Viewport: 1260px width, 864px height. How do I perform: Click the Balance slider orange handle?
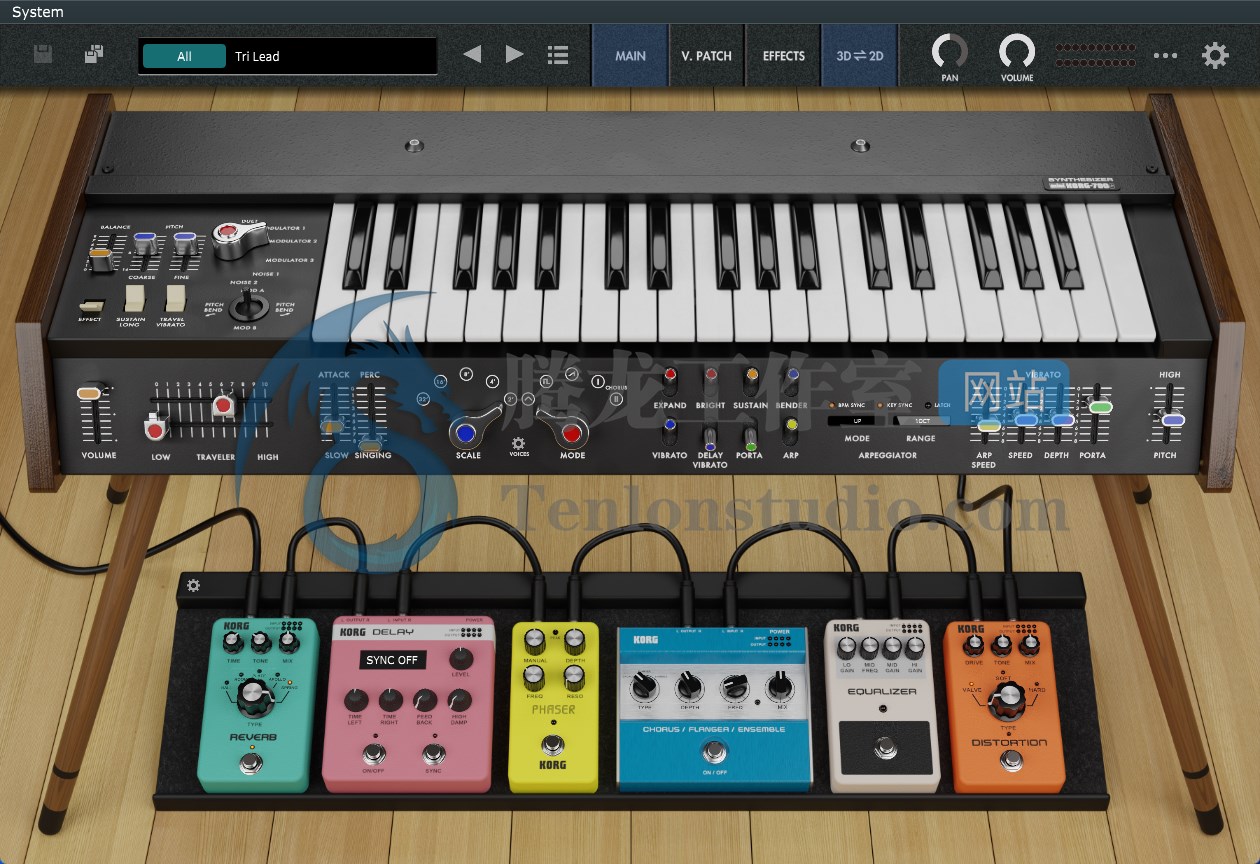(100, 261)
